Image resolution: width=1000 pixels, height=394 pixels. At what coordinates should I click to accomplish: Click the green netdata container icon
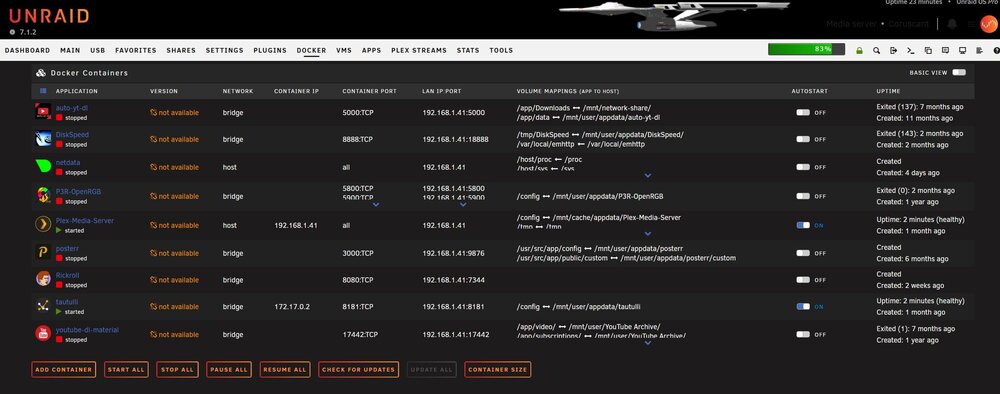click(x=43, y=166)
